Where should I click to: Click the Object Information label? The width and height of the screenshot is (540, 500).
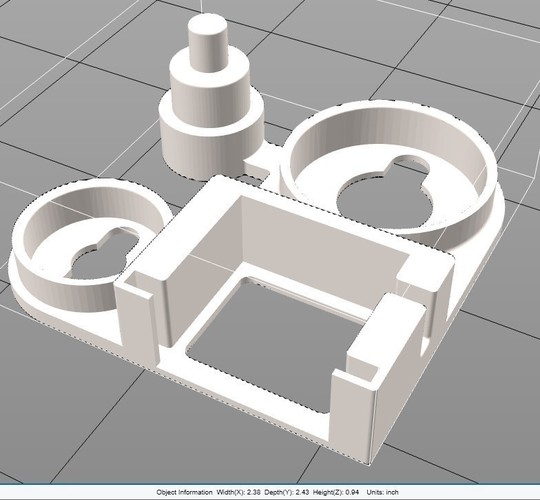[x=184, y=492]
